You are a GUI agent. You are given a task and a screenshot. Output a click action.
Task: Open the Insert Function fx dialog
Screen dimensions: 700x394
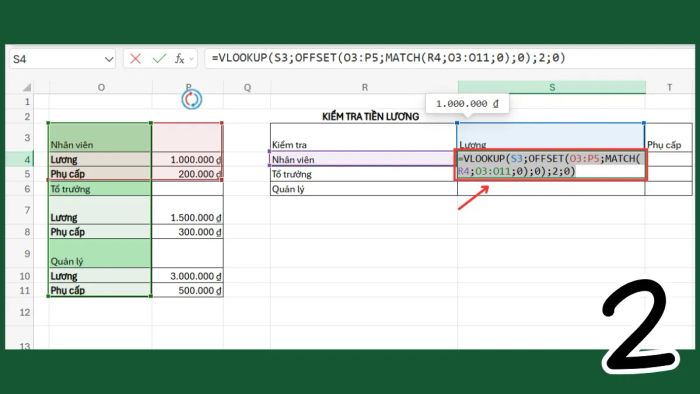click(179, 58)
